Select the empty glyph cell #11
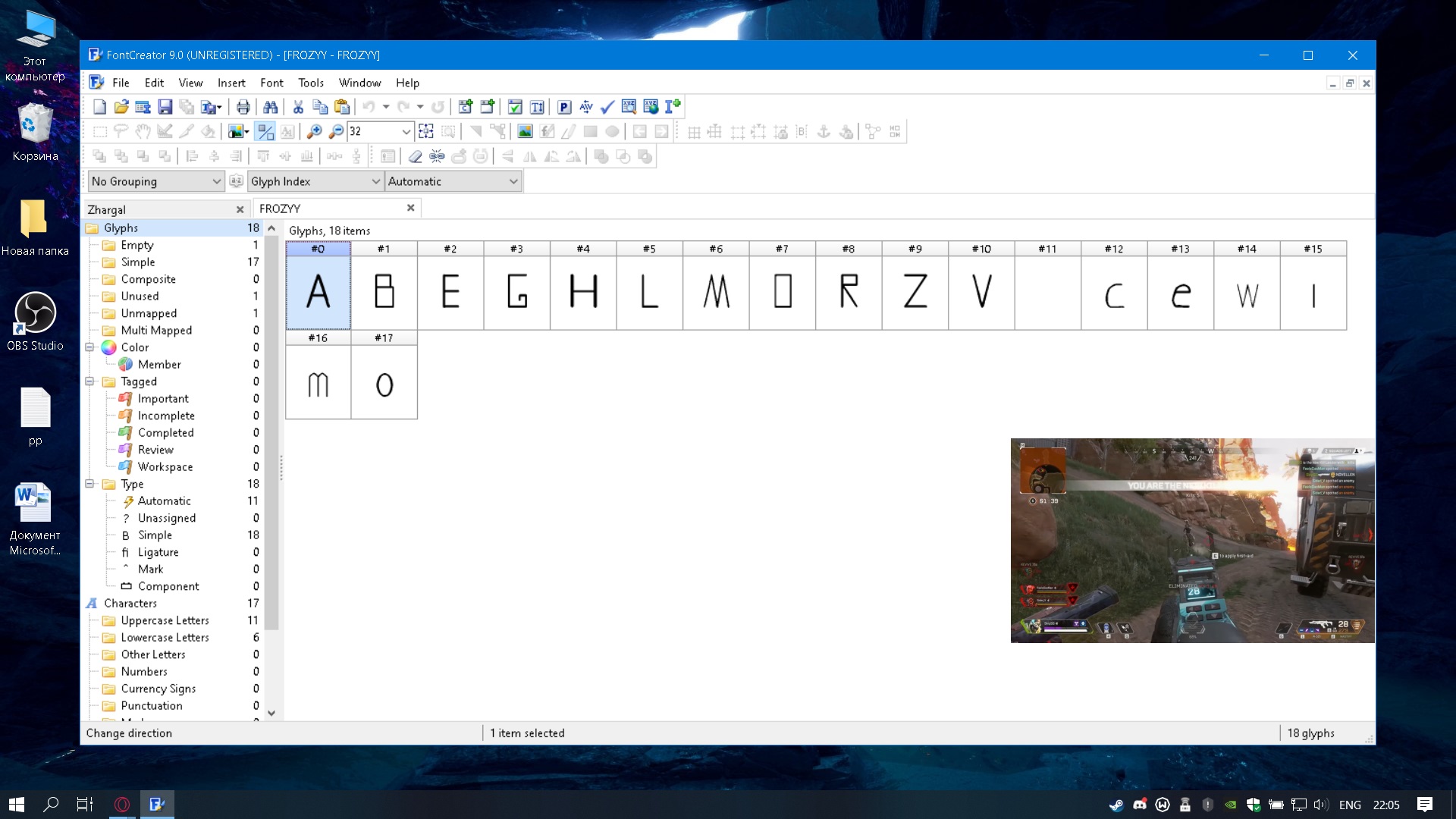Screen dimensions: 1456x819 (x=1047, y=286)
